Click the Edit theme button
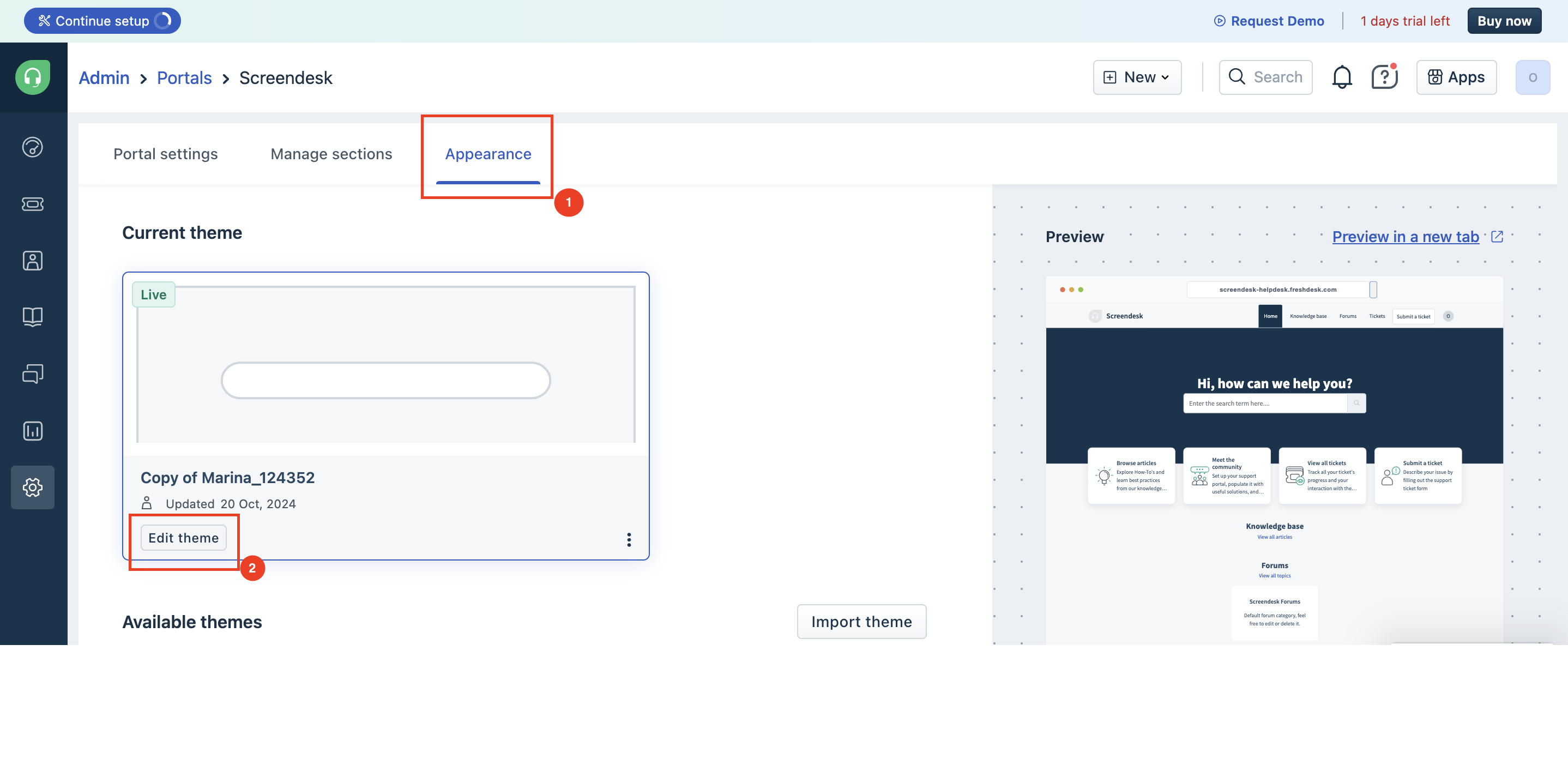Image resolution: width=1568 pixels, height=759 pixels. (x=183, y=538)
